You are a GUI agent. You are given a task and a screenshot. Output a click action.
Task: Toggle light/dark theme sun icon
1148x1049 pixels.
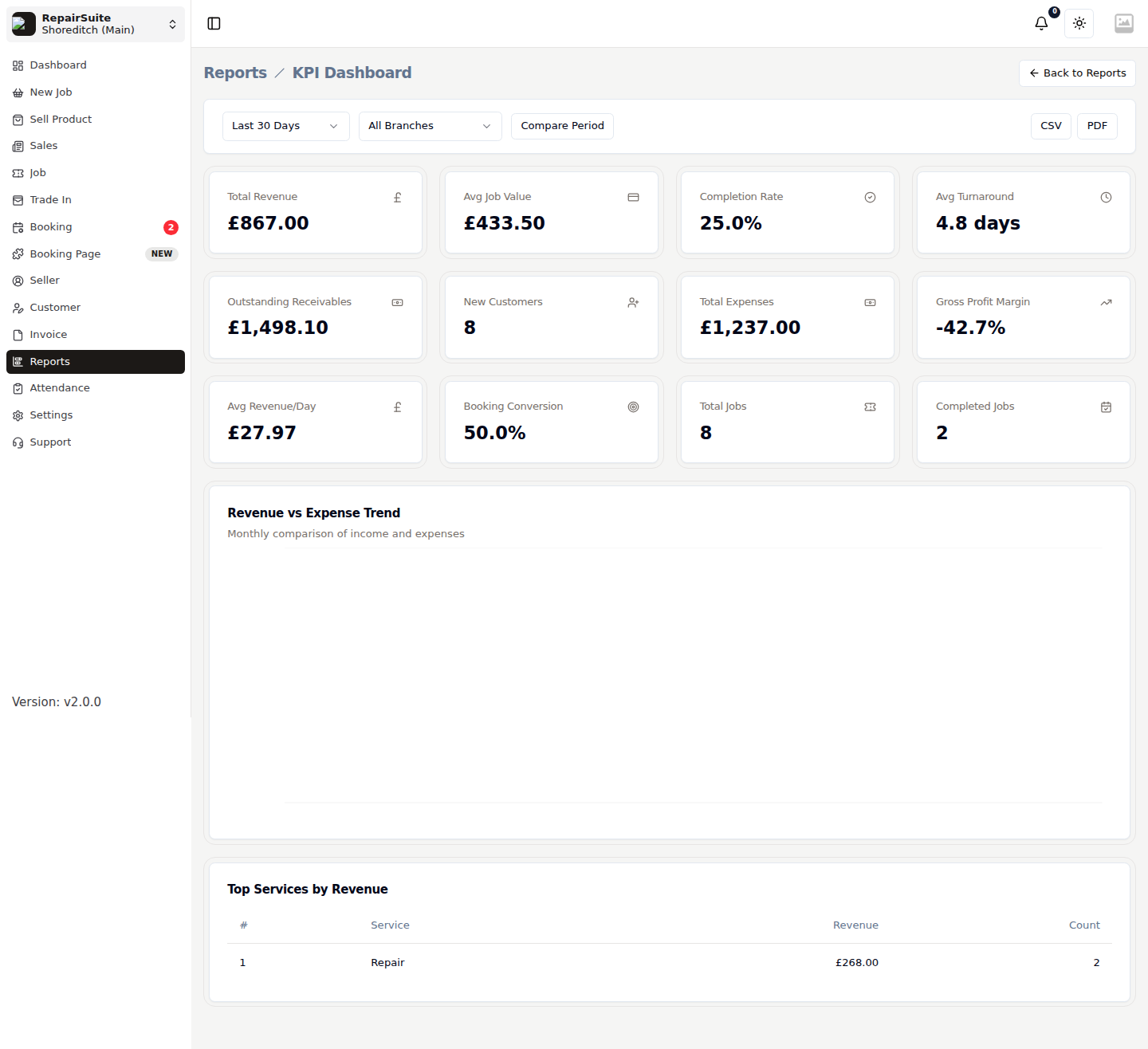[x=1079, y=23]
